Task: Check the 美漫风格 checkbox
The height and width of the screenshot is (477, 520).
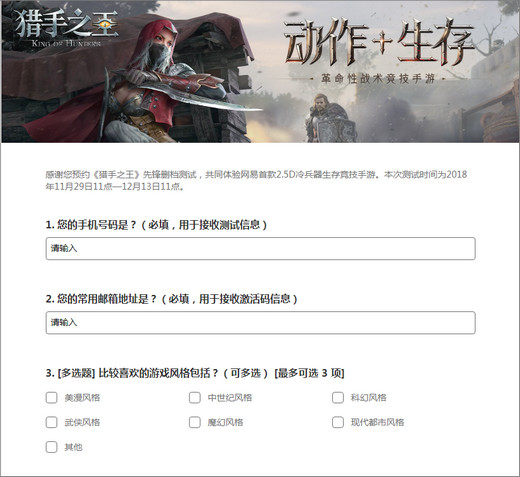Action: [x=51, y=397]
